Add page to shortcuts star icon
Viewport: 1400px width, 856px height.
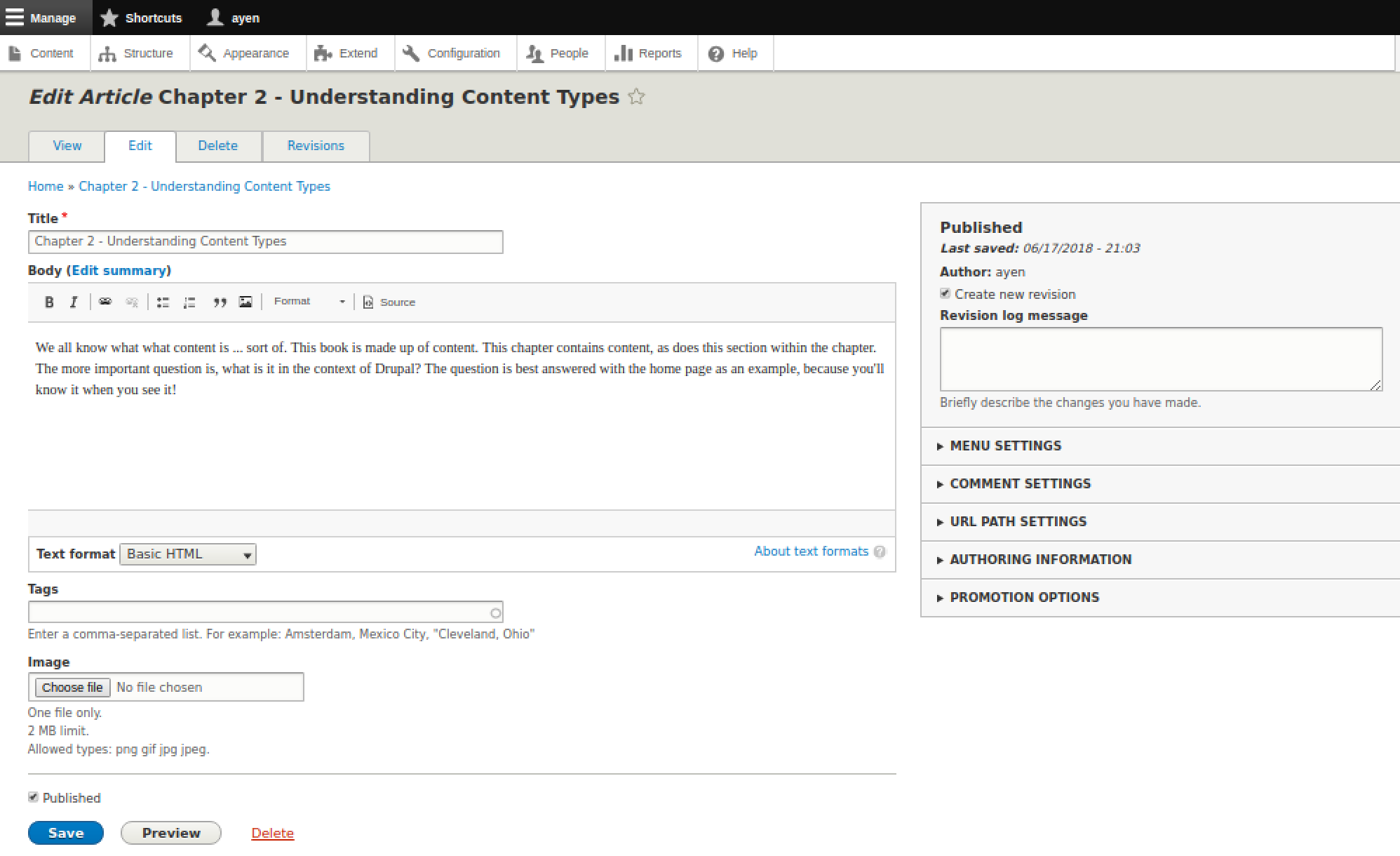click(636, 97)
